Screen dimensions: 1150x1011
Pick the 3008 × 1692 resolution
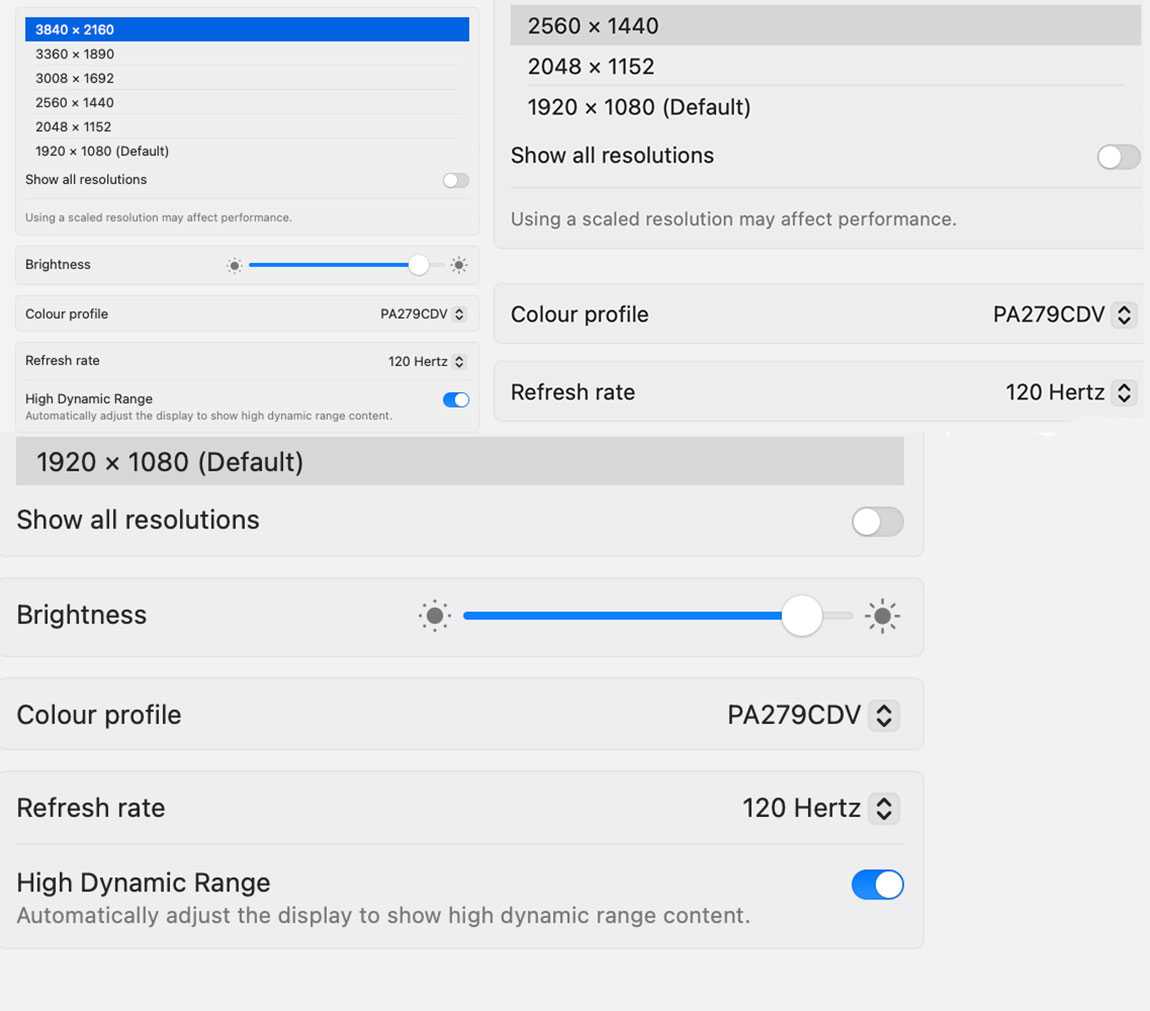point(246,78)
